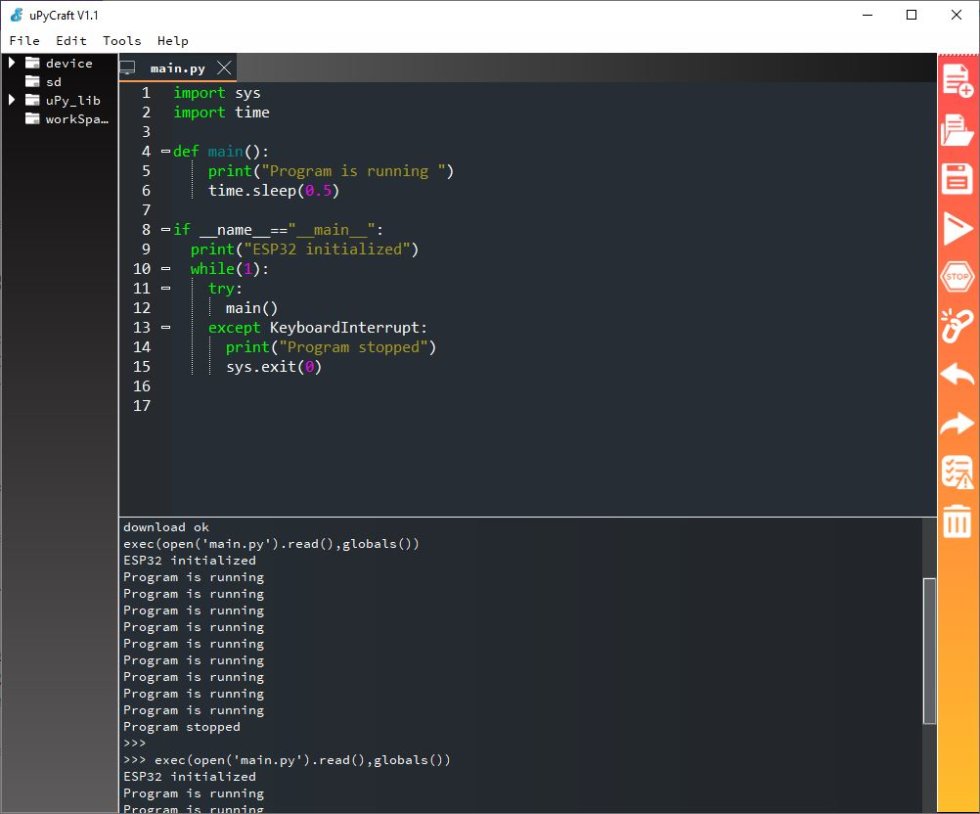980x814 pixels.
Task: Click the New file icon in right toolbar
Action: click(957, 80)
